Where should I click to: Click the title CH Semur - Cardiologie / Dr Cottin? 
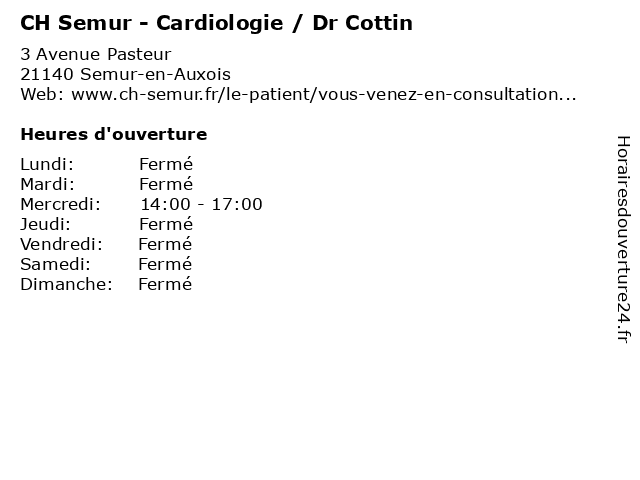(x=216, y=22)
